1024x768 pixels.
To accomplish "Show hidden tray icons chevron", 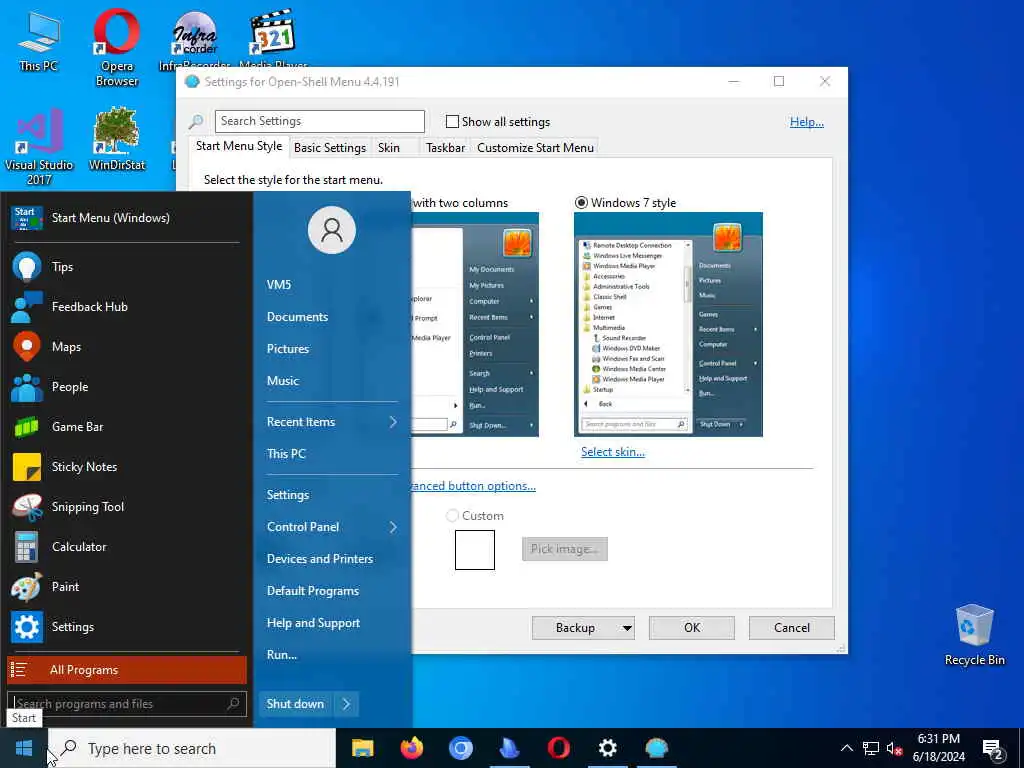I will point(846,748).
